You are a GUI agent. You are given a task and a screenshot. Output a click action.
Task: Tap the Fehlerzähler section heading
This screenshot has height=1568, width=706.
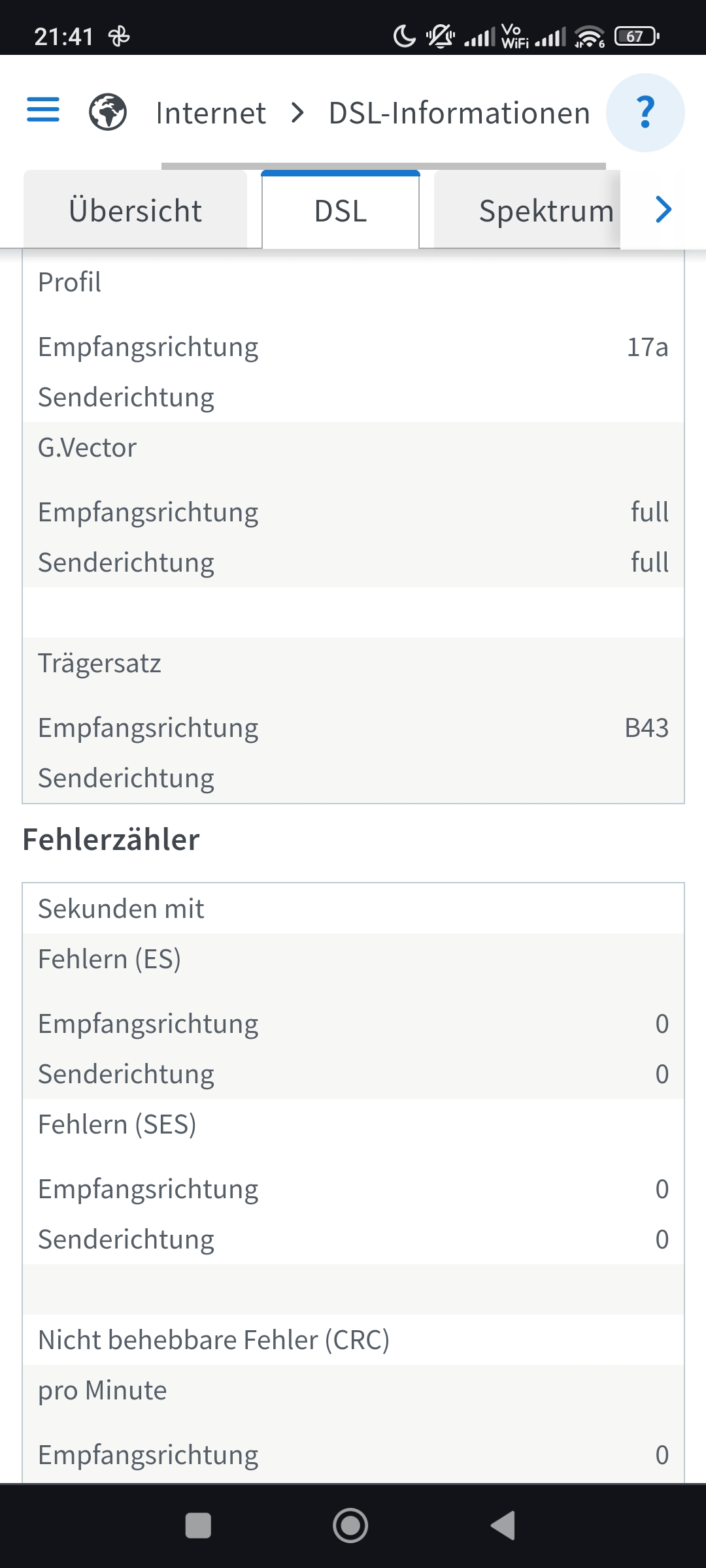(111, 840)
